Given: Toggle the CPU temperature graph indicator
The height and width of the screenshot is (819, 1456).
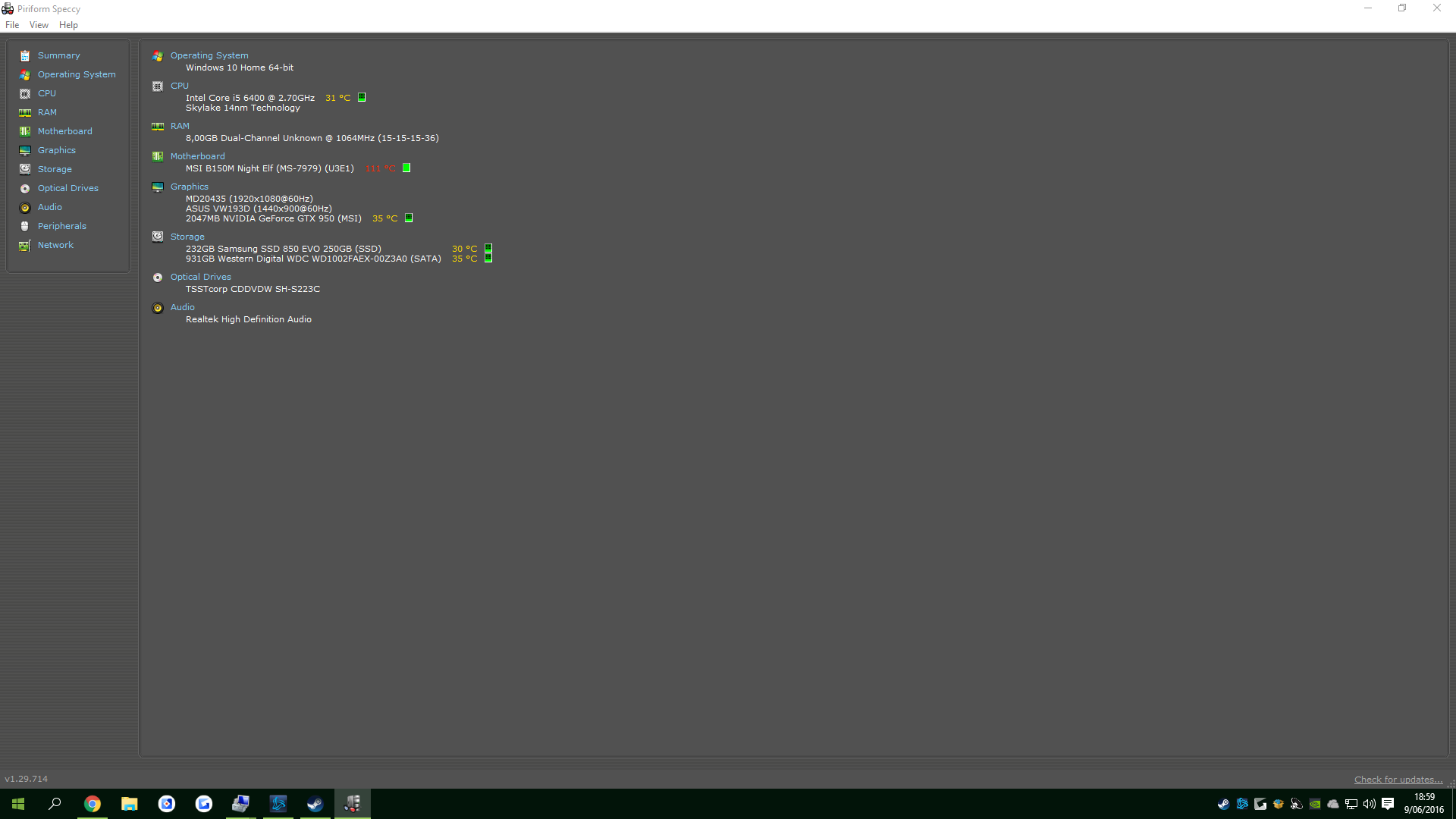Looking at the screenshot, I should [362, 97].
